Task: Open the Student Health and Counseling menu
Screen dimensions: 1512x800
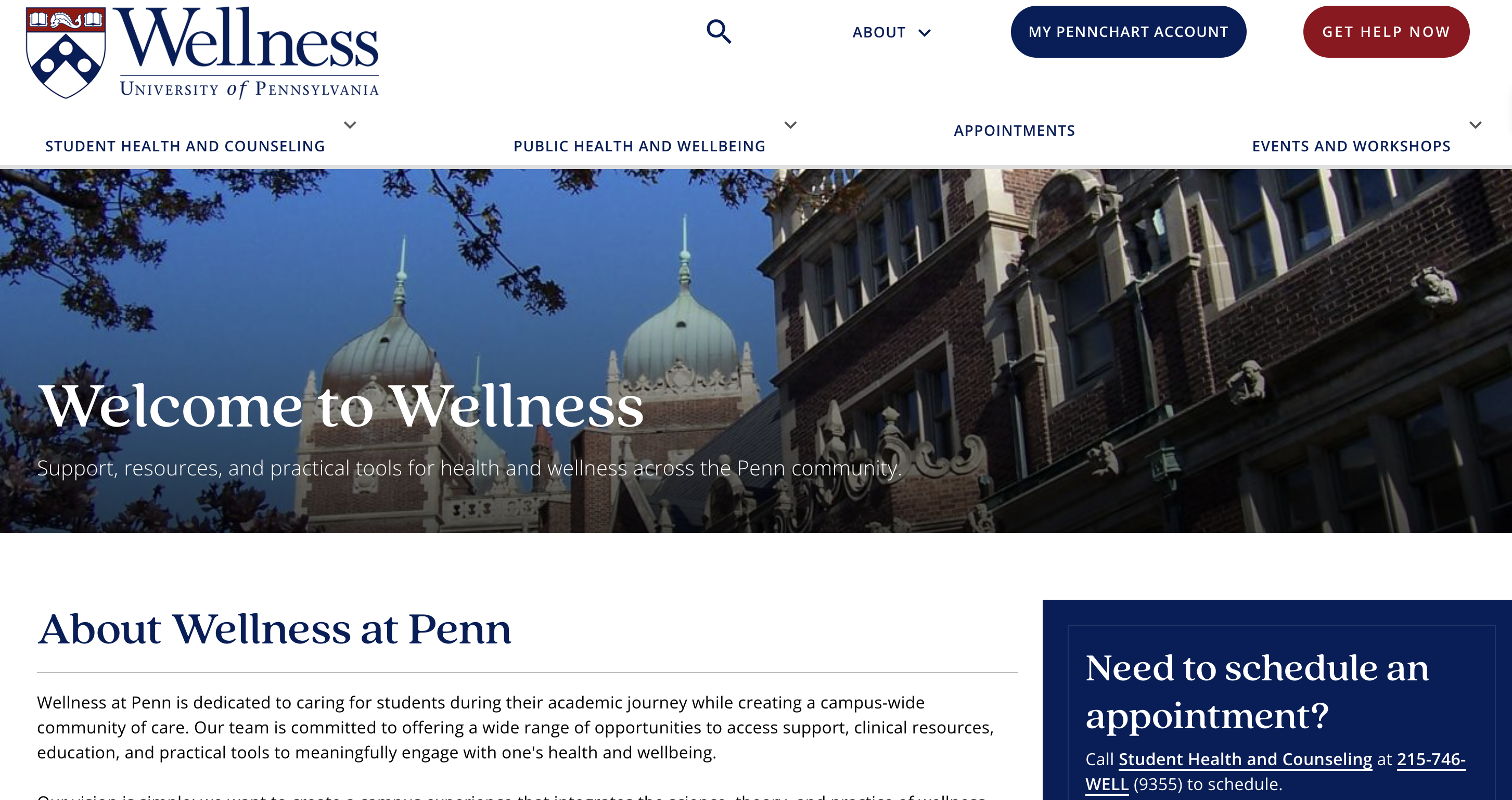Action: pyautogui.click(x=185, y=146)
